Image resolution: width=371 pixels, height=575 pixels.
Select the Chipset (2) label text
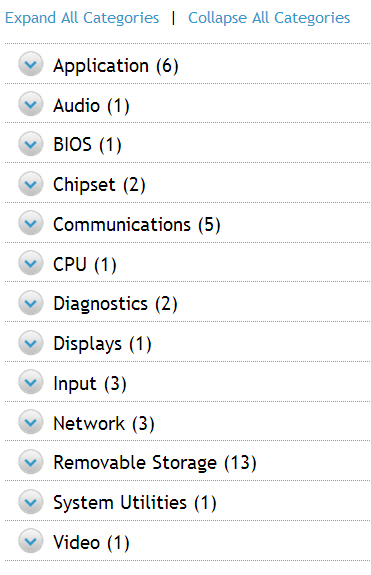[x=99, y=185]
